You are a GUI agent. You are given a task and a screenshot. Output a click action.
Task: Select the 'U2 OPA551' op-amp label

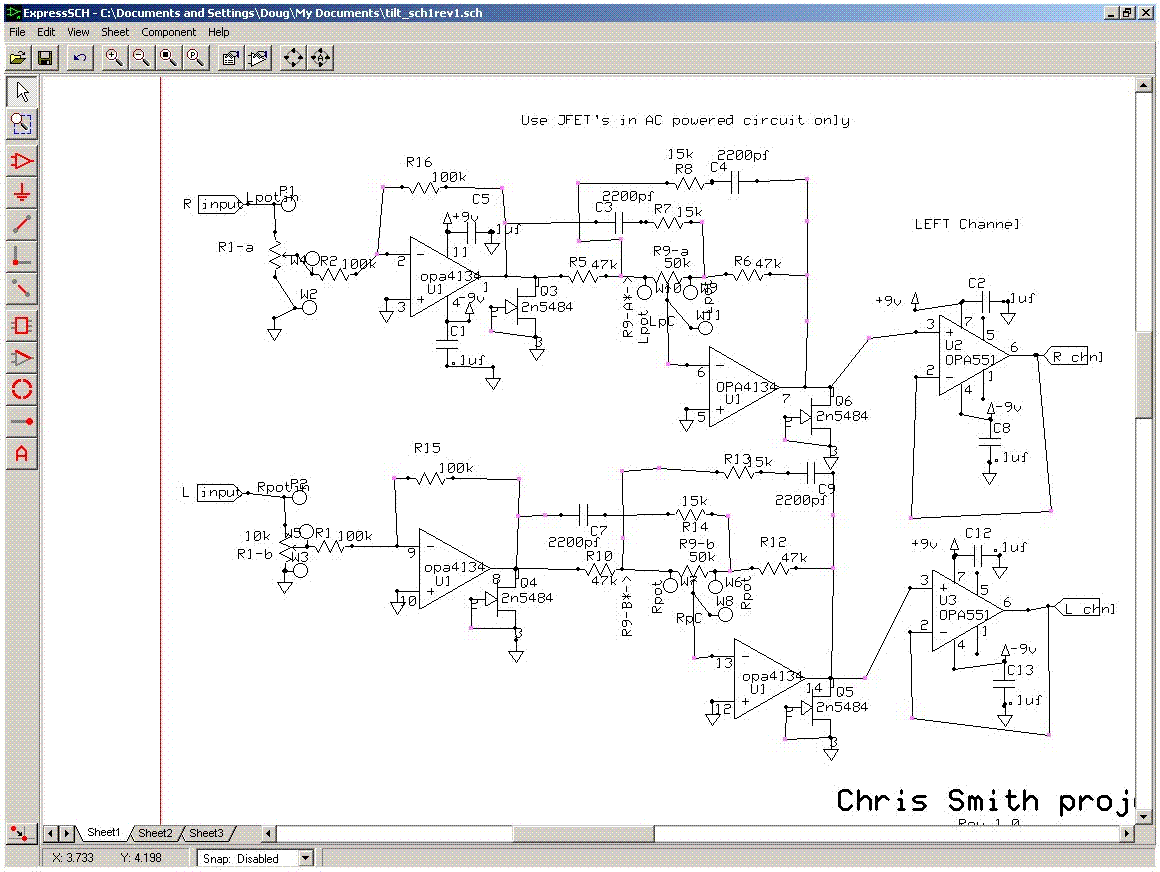(x=970, y=353)
